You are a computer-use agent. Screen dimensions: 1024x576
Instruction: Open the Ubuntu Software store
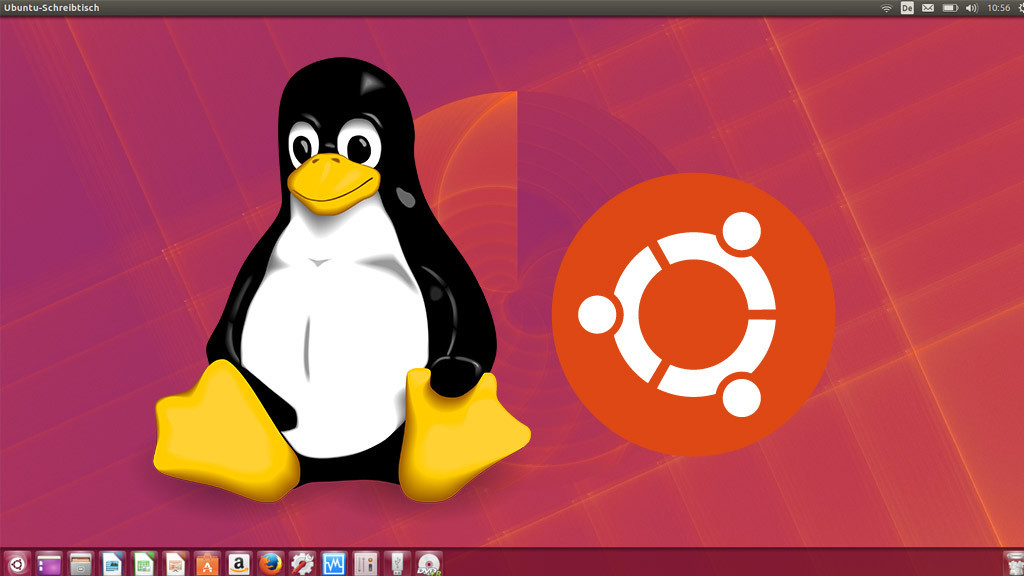point(207,563)
